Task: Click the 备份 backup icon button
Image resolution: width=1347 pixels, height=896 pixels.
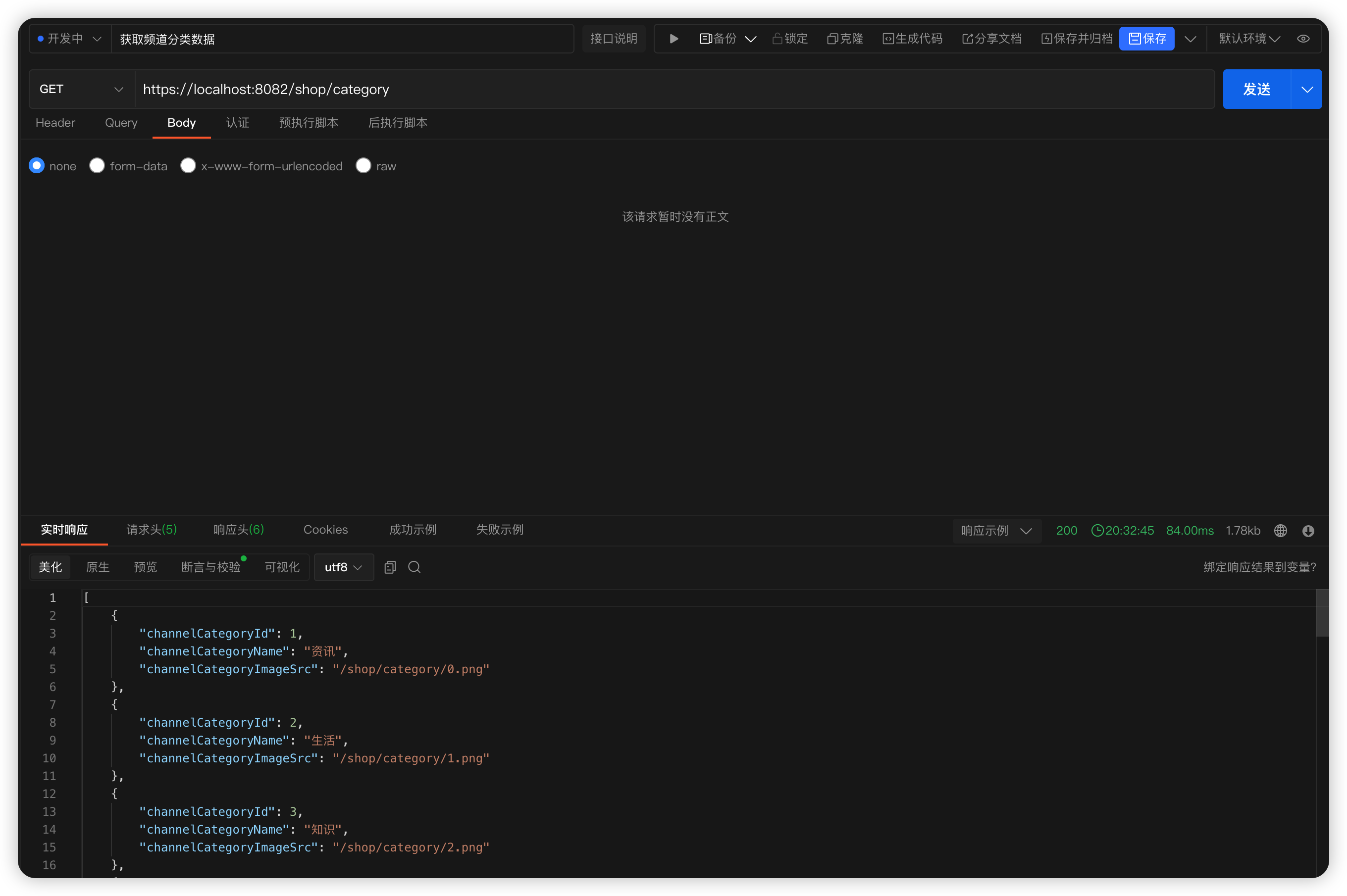Action: point(706,39)
